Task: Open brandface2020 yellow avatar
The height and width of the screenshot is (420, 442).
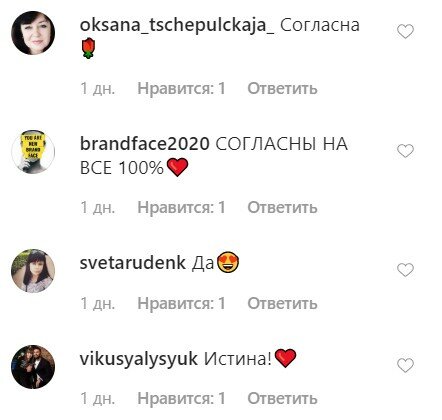Action: coord(33,152)
